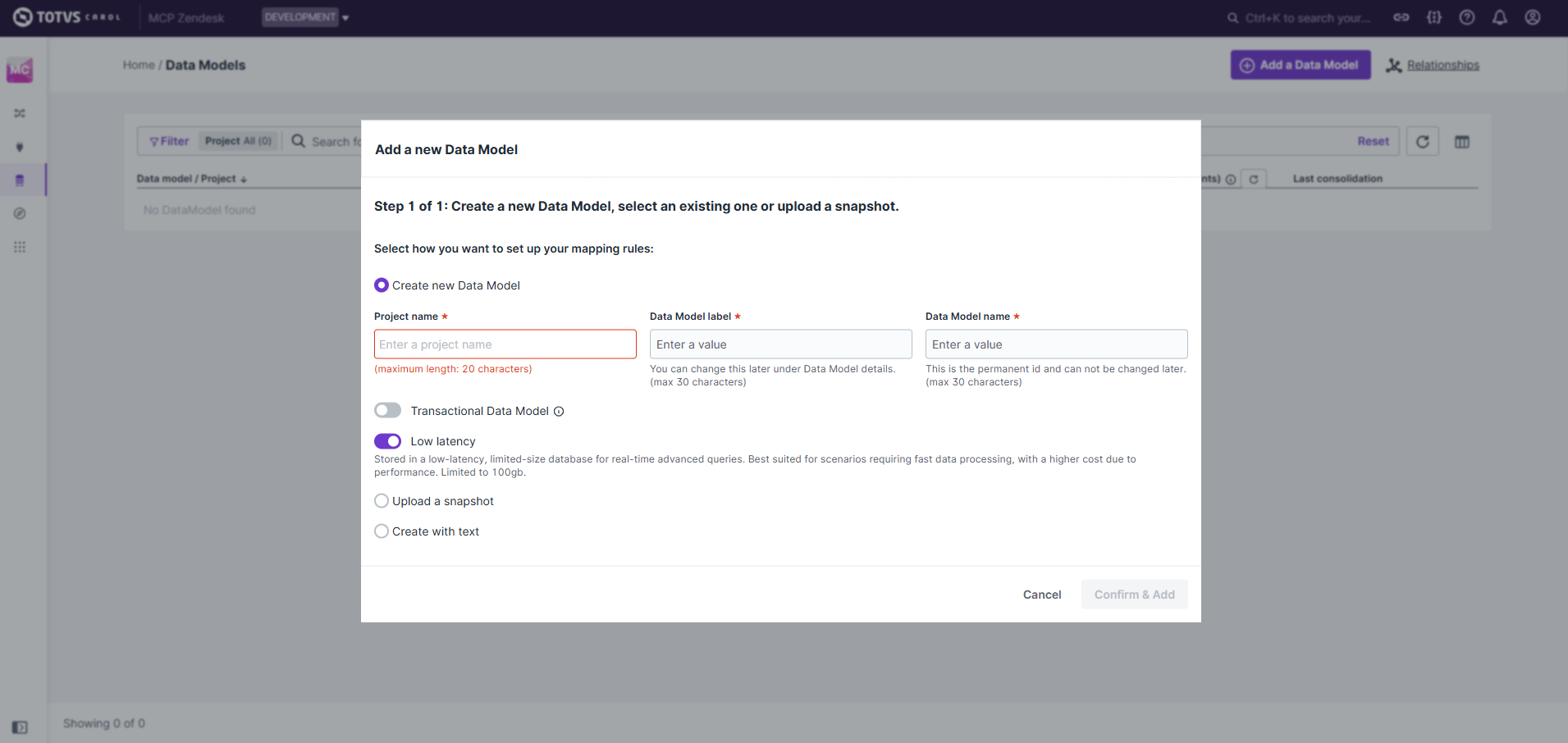Open the column settings table icon
The image size is (1568, 743).
1461,142
